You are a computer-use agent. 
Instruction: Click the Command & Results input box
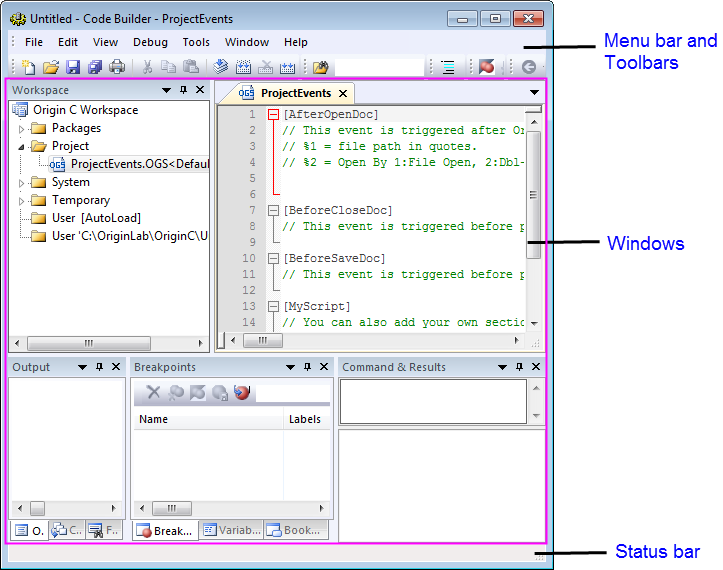click(433, 401)
